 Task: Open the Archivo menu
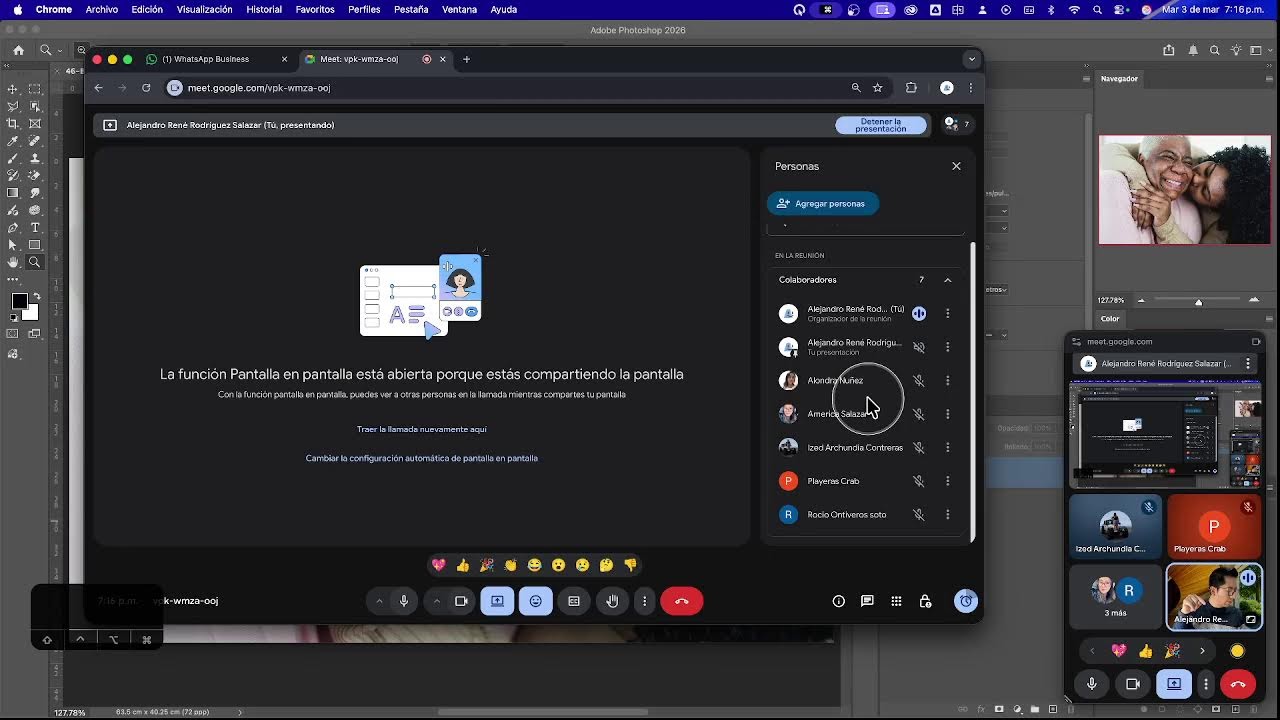click(x=102, y=9)
